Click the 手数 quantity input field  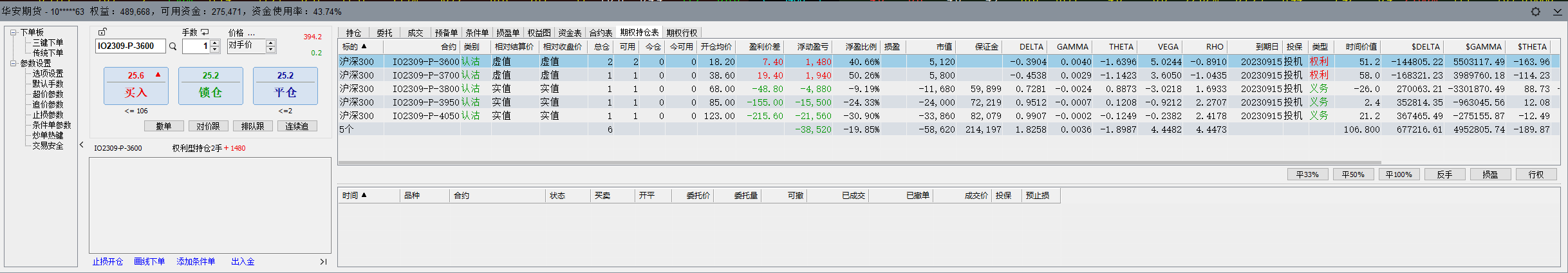click(197, 46)
